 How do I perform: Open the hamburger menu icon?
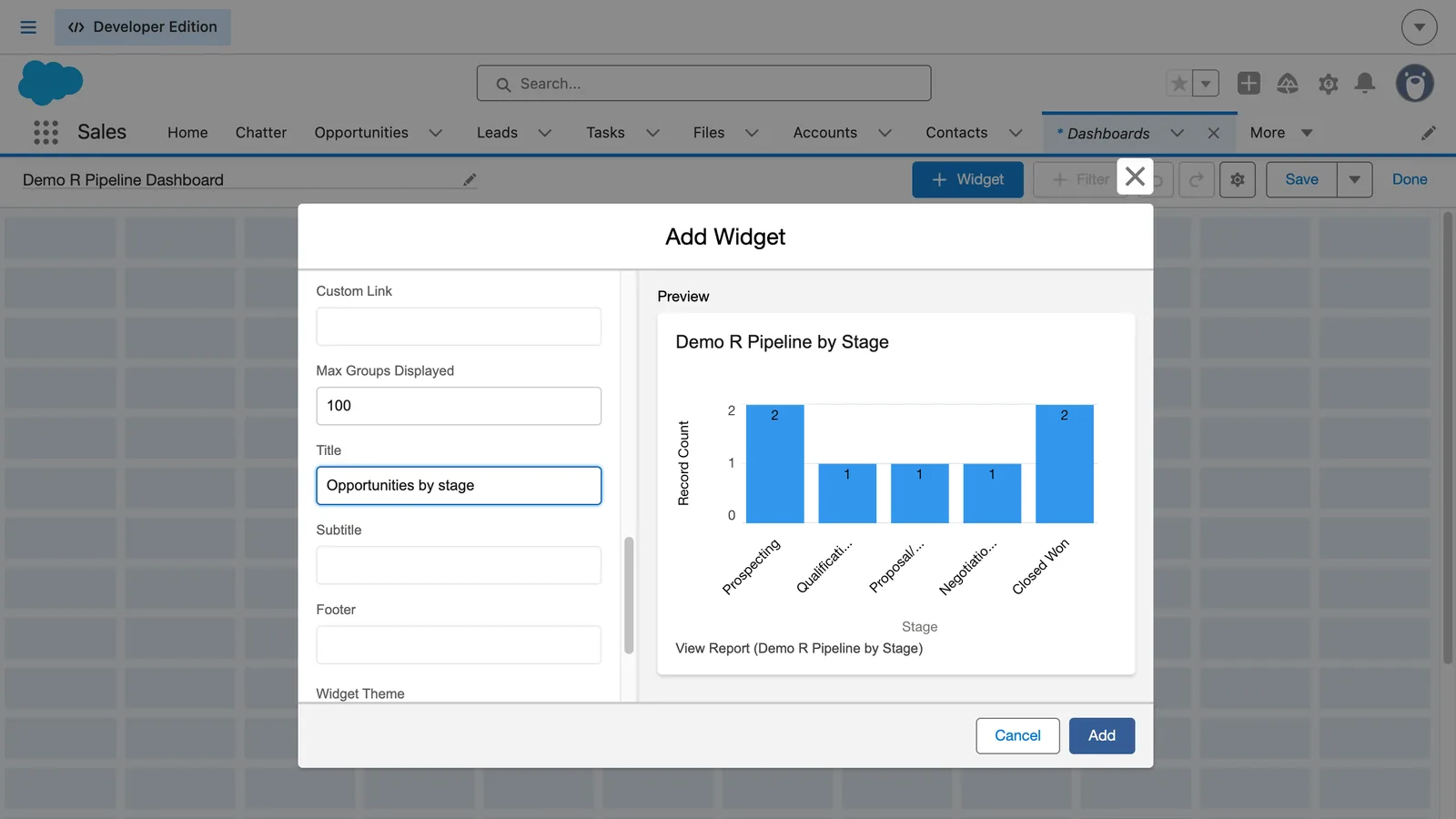point(28,27)
